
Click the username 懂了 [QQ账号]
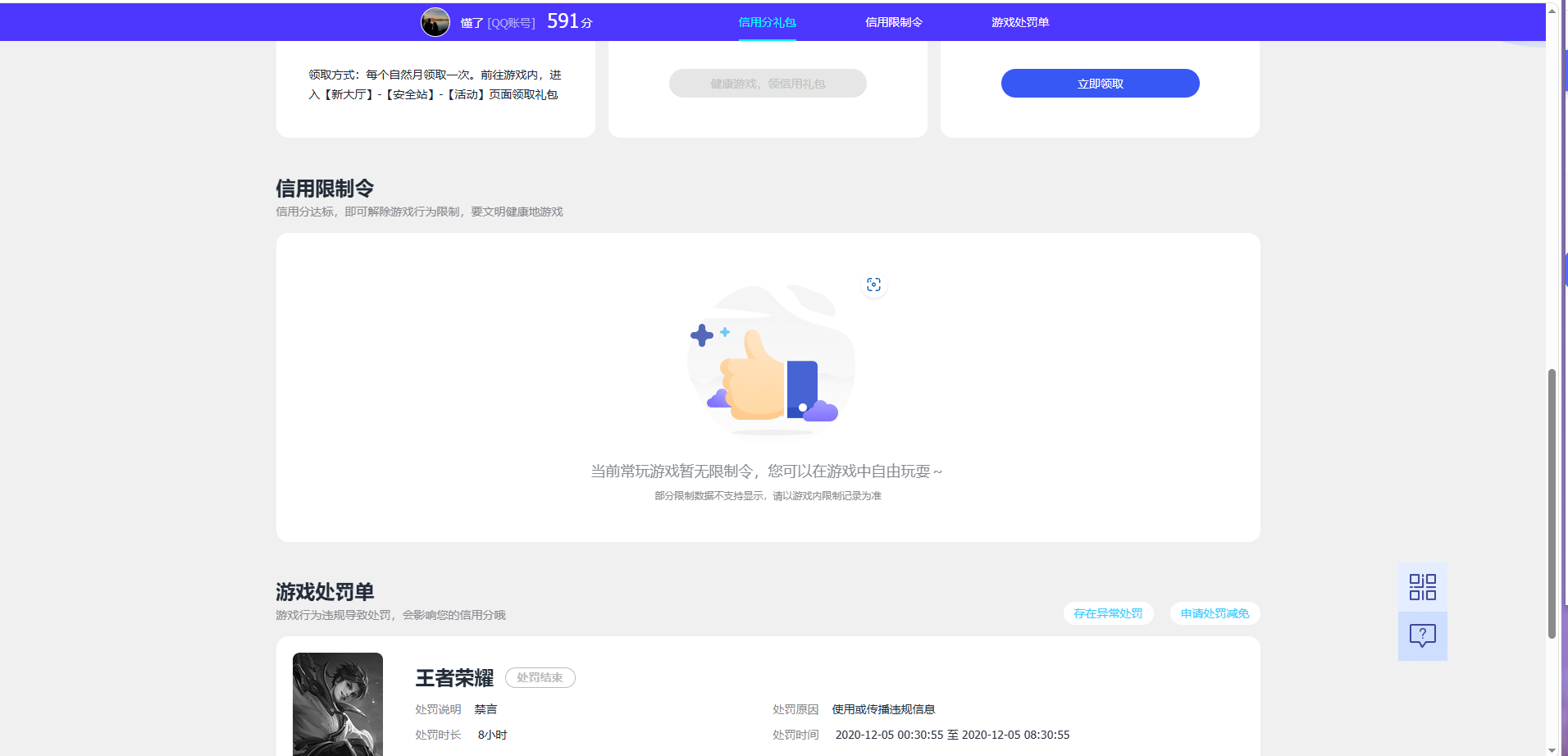pos(498,23)
